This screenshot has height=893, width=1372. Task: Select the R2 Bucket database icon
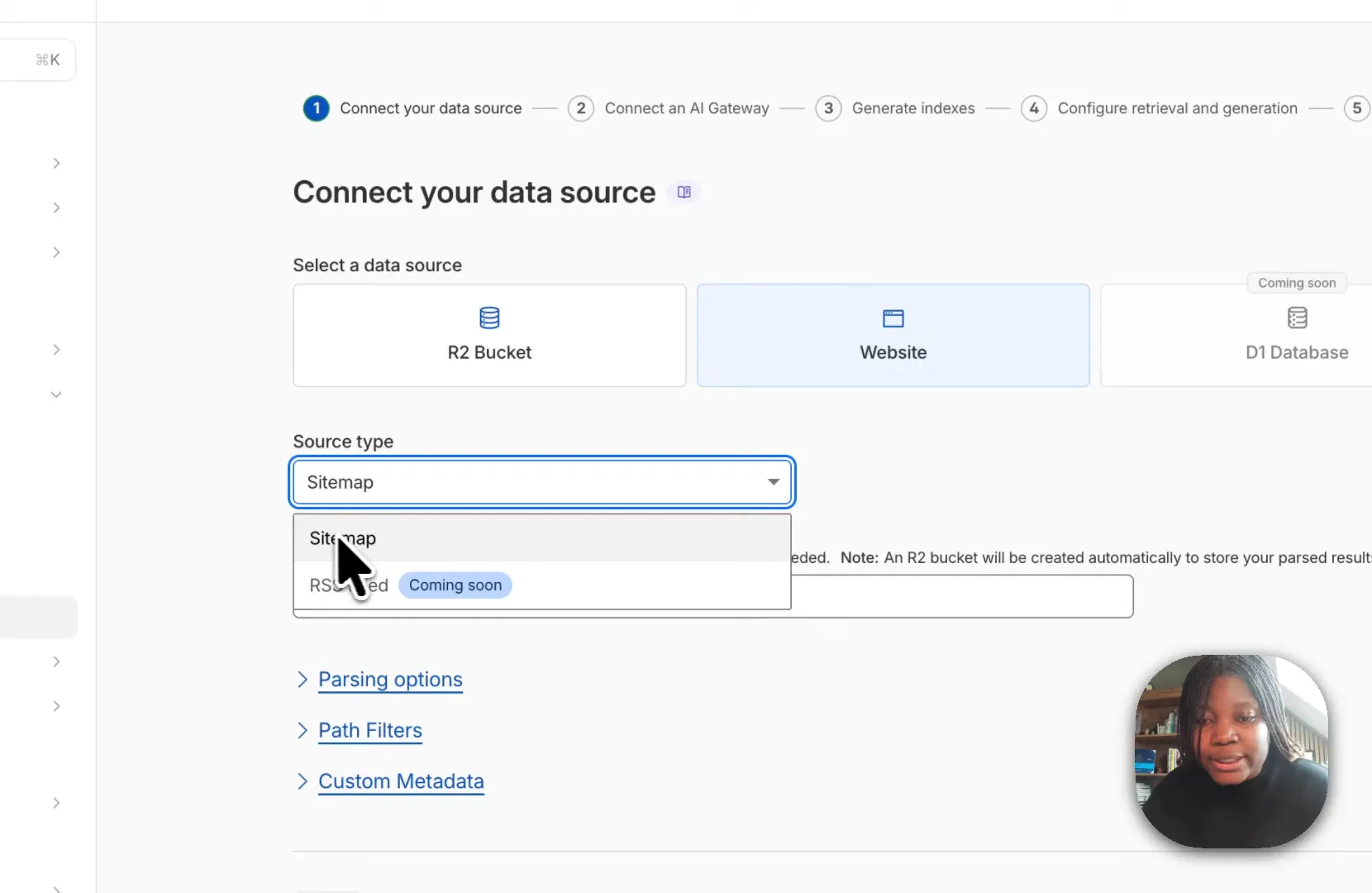[x=489, y=318]
